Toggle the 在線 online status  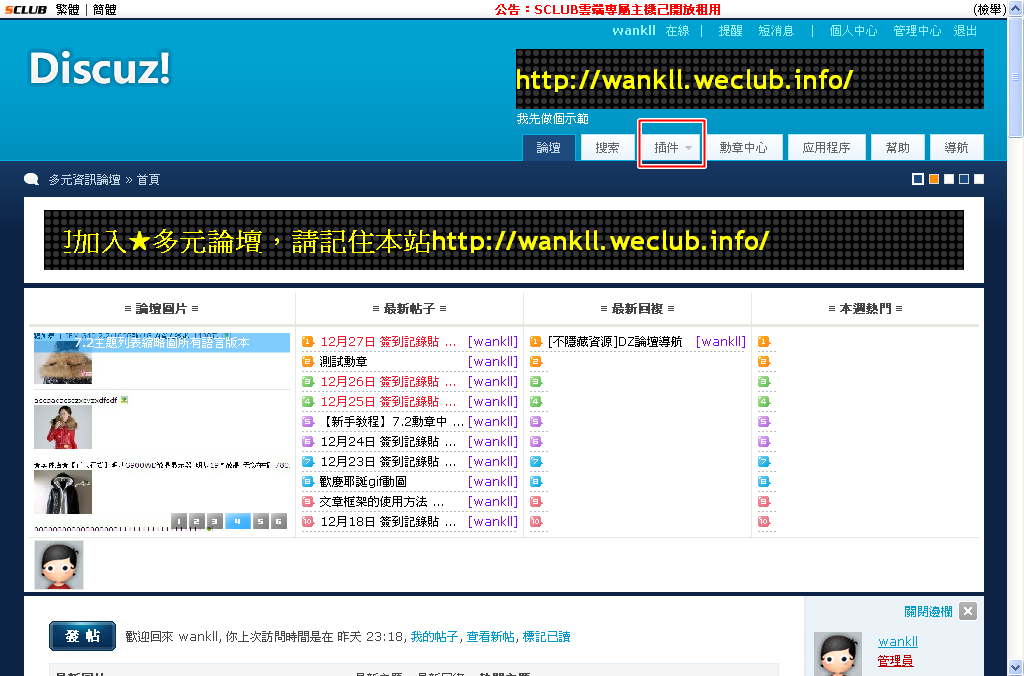coord(677,31)
